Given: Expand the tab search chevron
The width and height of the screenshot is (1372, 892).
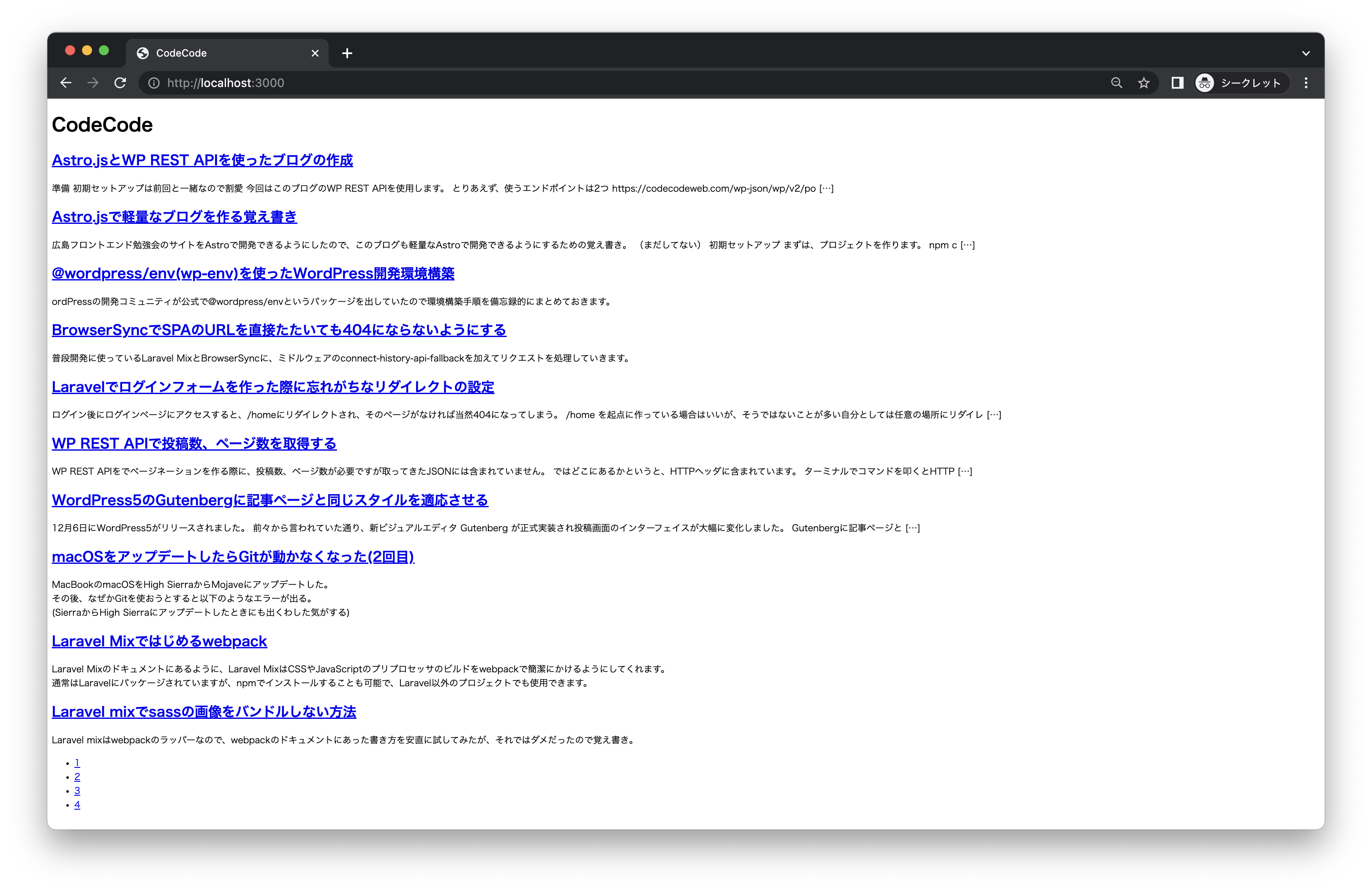Looking at the screenshot, I should [x=1306, y=53].
